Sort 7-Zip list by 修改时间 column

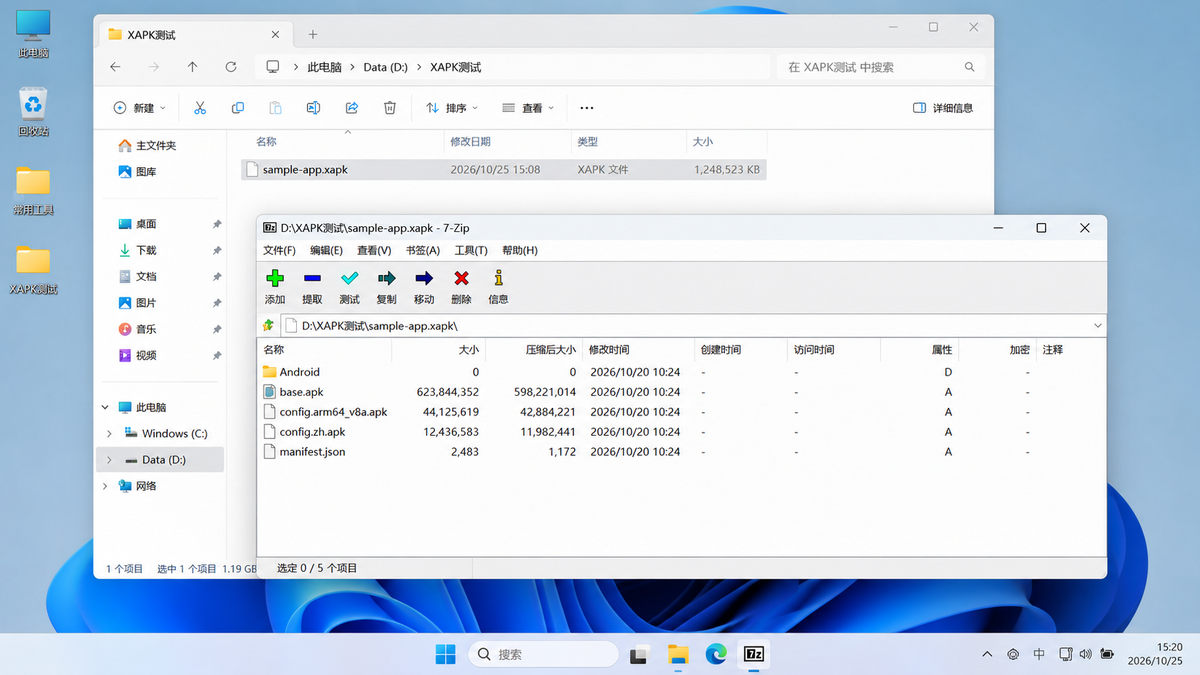(x=609, y=350)
